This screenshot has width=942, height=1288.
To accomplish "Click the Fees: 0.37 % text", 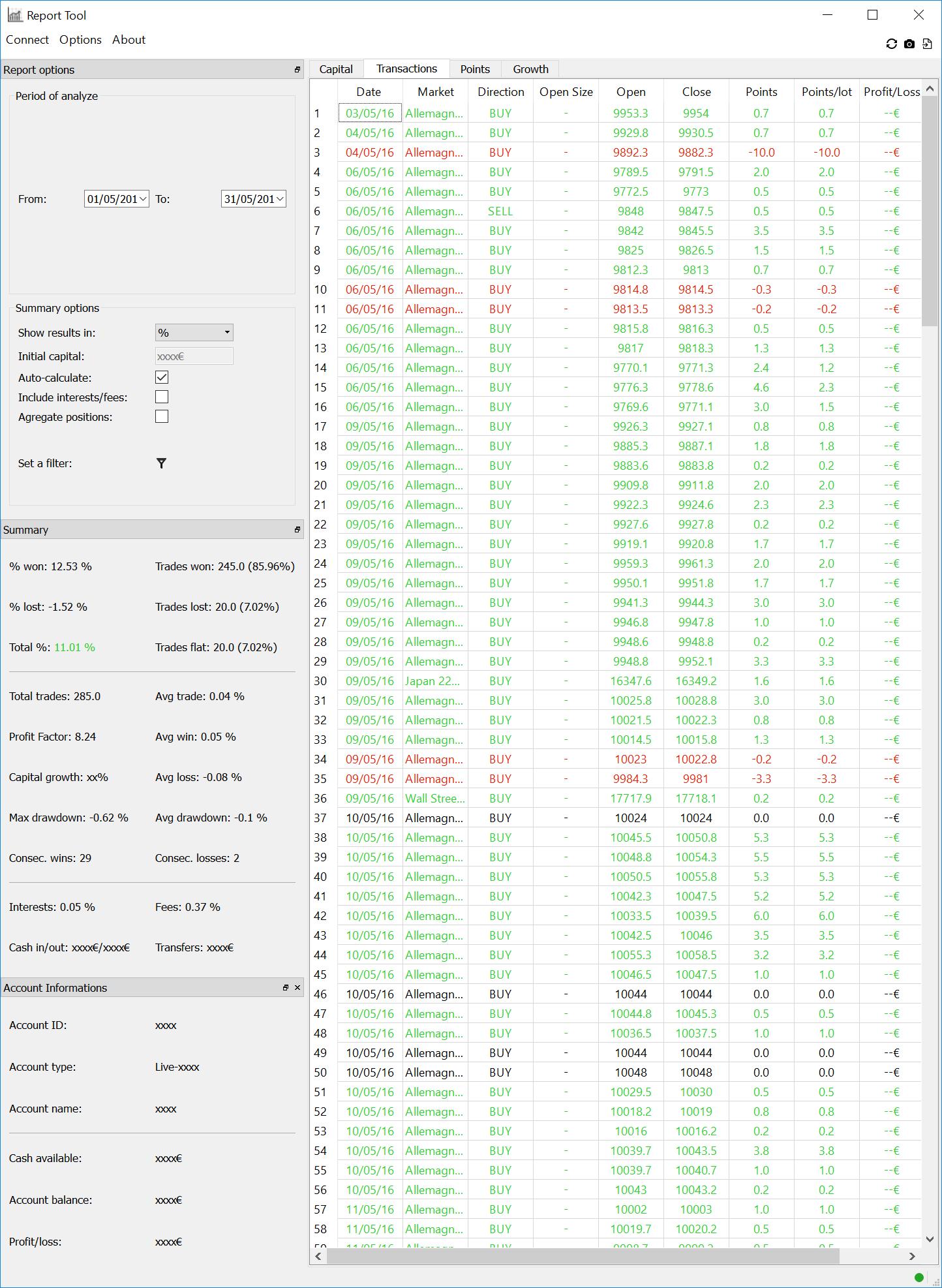I will click(x=188, y=907).
